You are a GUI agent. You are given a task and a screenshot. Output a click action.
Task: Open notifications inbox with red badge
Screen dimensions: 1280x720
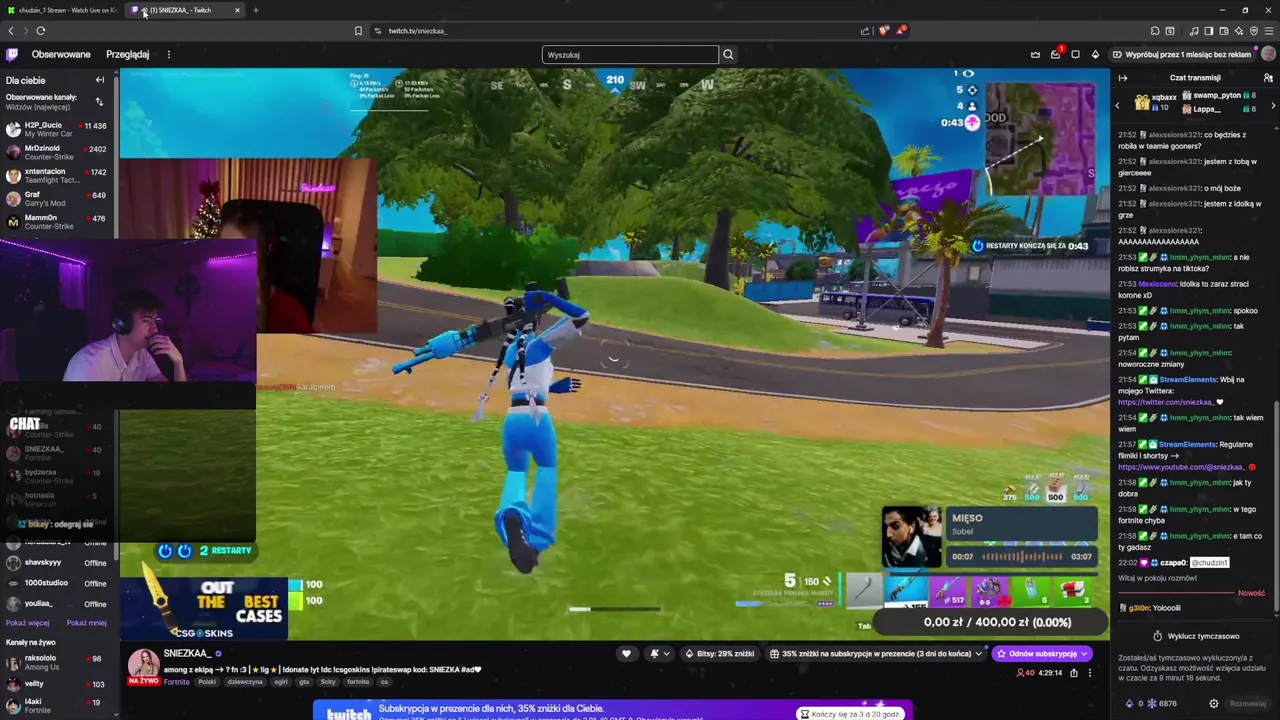pos(1055,54)
